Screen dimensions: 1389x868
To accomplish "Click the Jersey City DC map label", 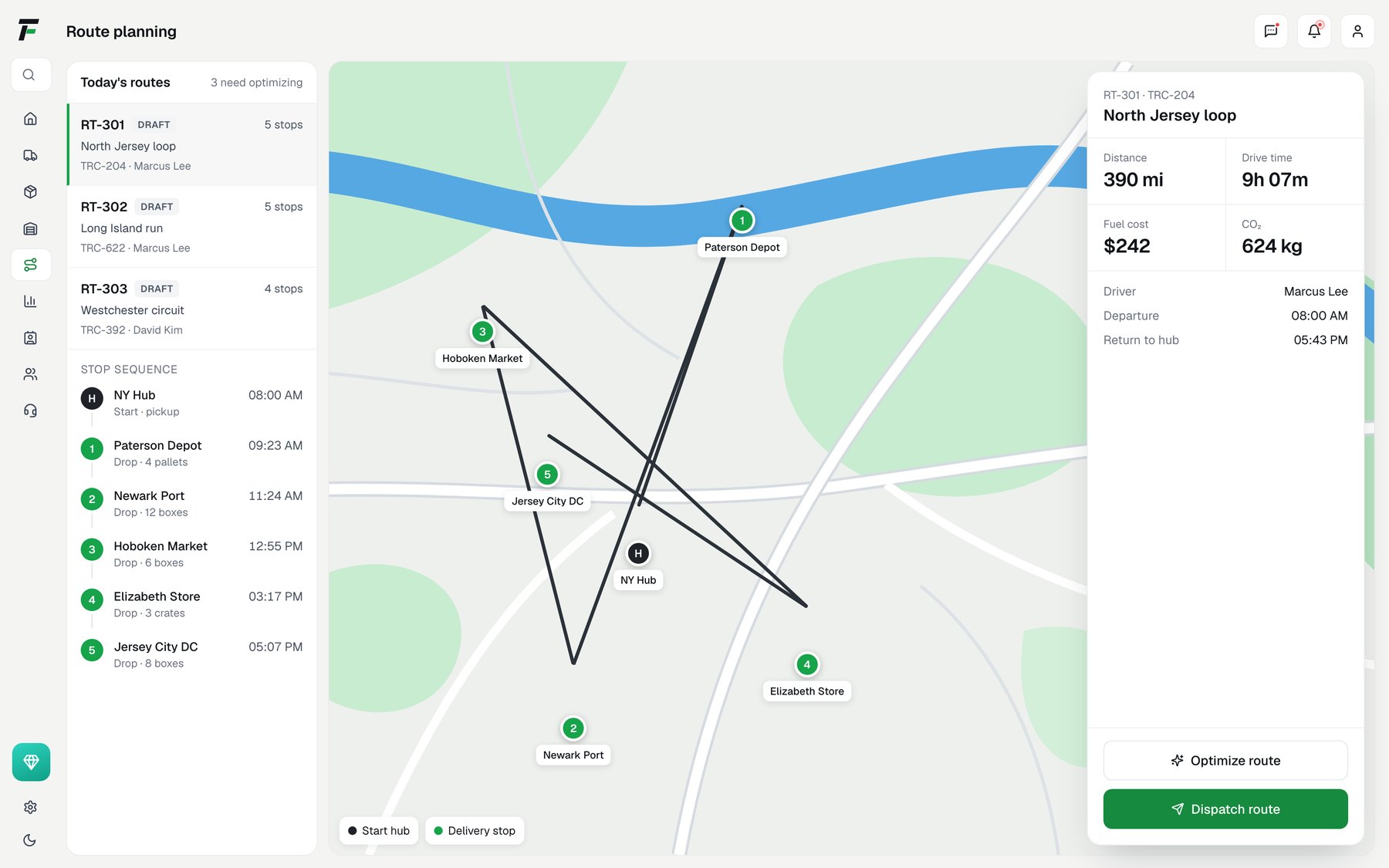I will 547,502.
